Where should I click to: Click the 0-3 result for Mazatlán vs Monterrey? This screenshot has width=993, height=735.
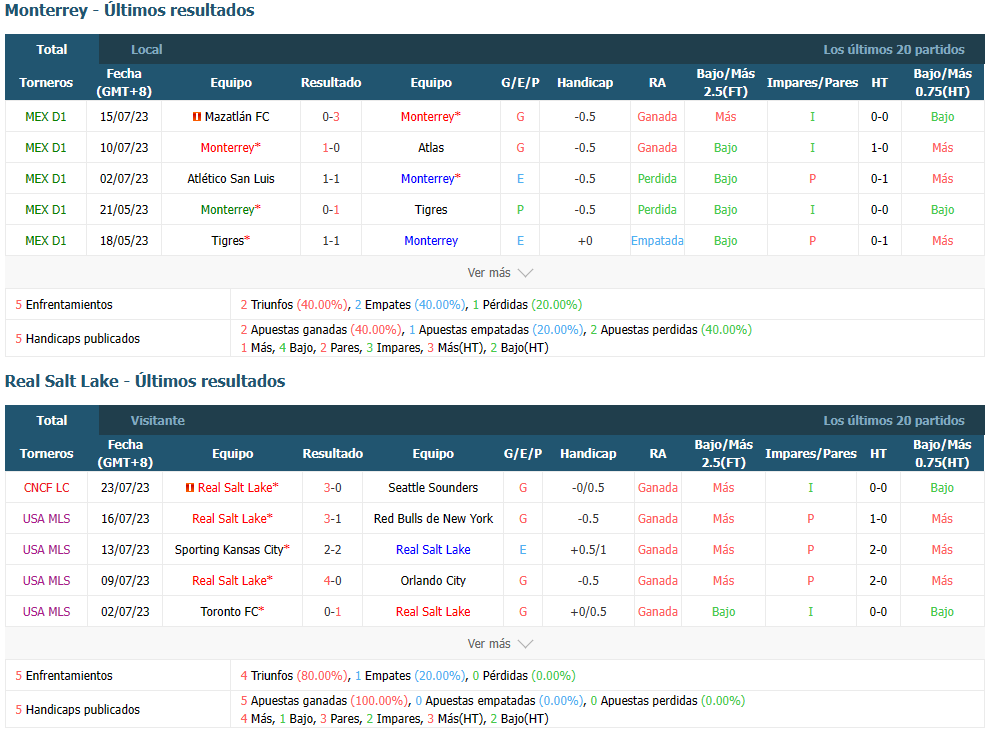coord(331,116)
